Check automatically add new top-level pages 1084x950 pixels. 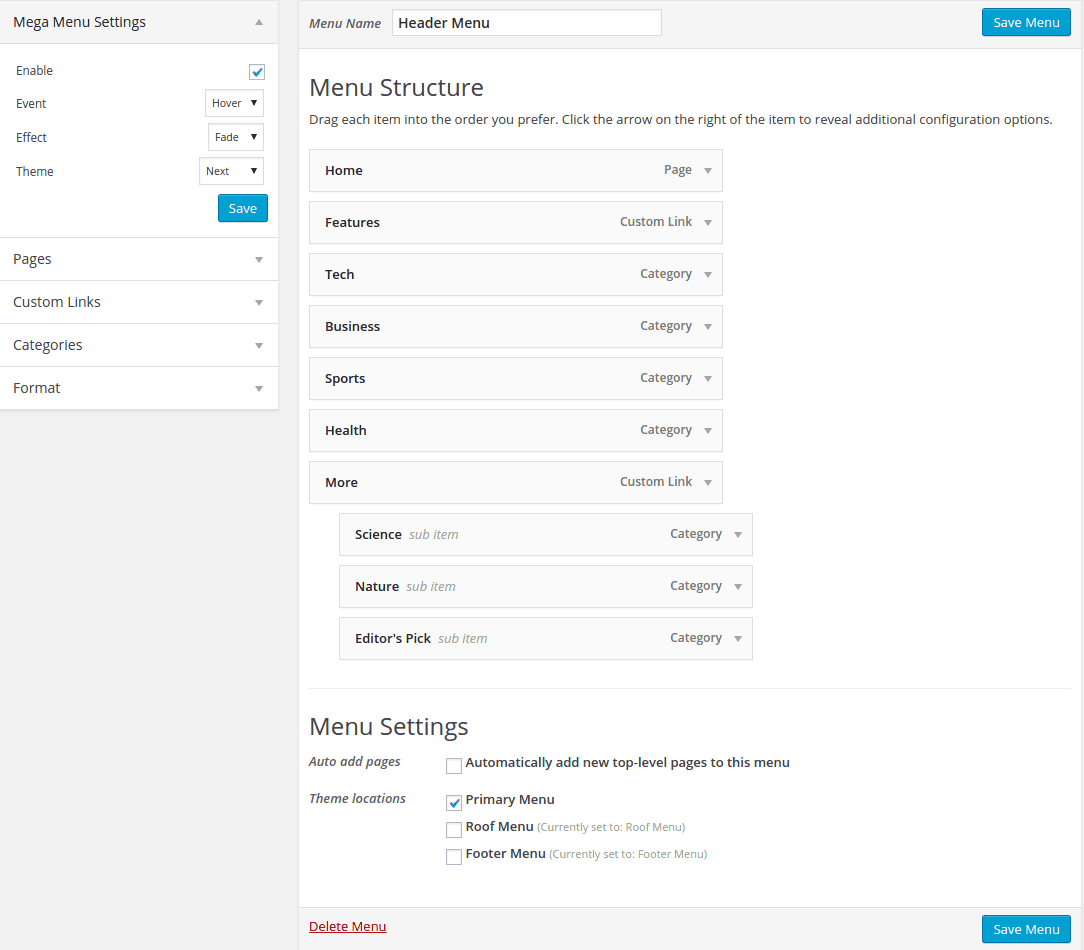(454, 765)
